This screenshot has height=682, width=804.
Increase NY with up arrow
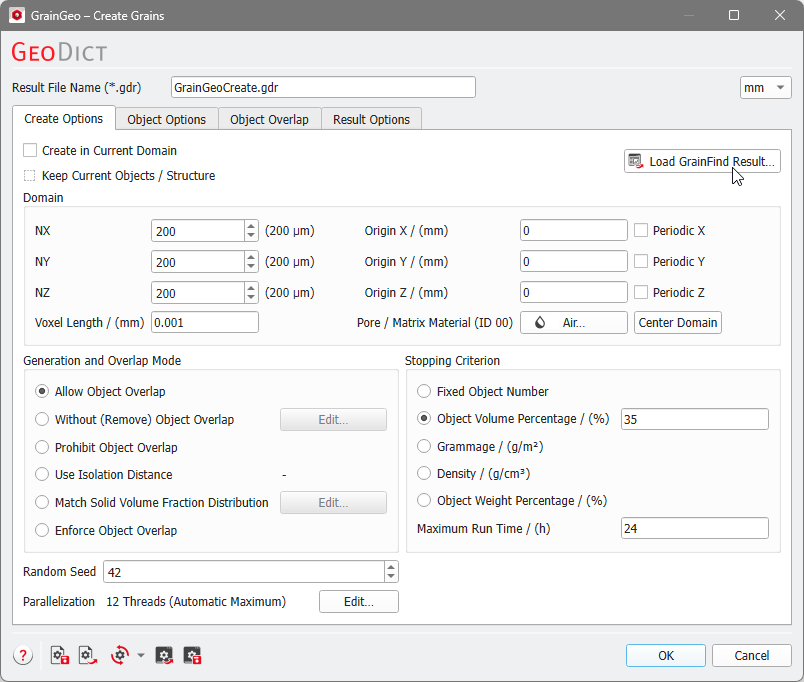[x=251, y=256]
